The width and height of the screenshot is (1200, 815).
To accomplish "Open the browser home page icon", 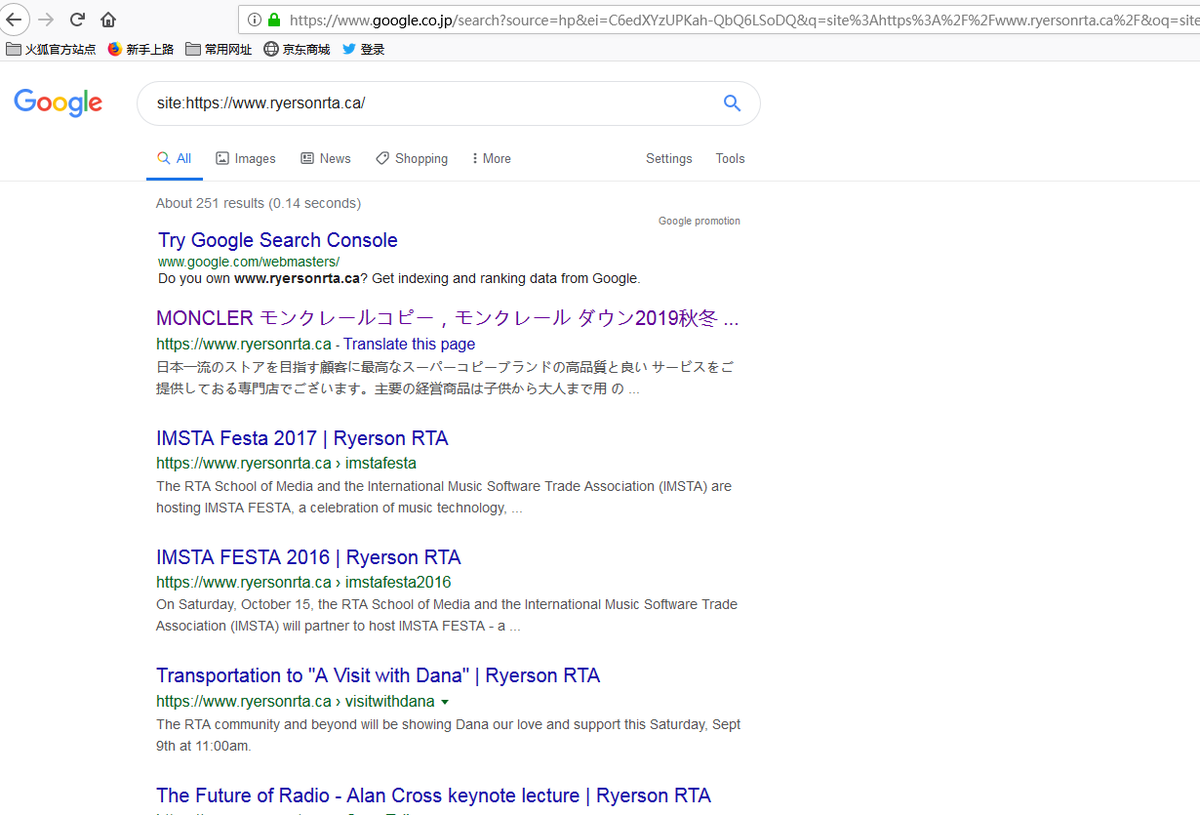I will [108, 19].
